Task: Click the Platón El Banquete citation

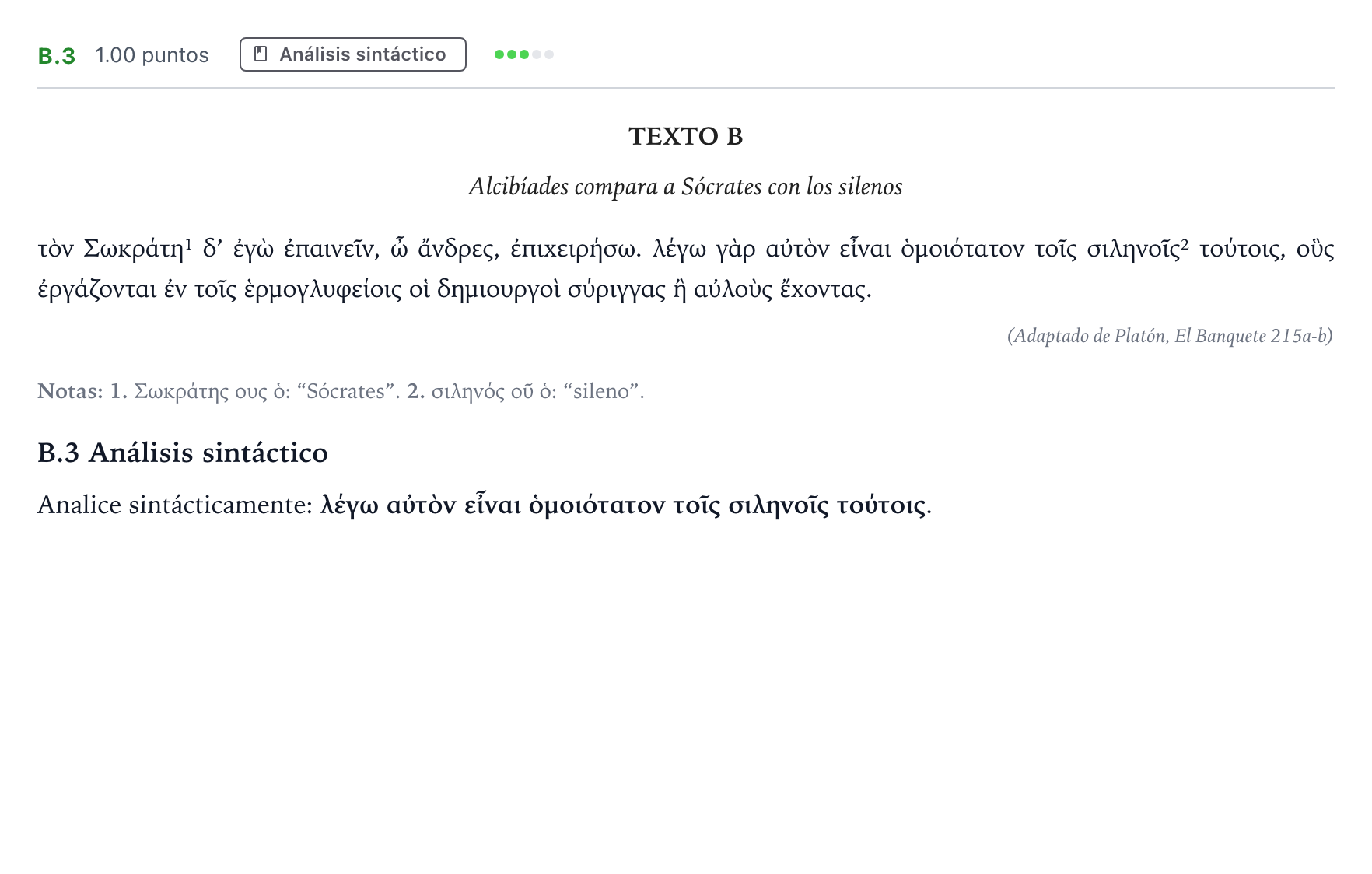Action: click(1170, 336)
